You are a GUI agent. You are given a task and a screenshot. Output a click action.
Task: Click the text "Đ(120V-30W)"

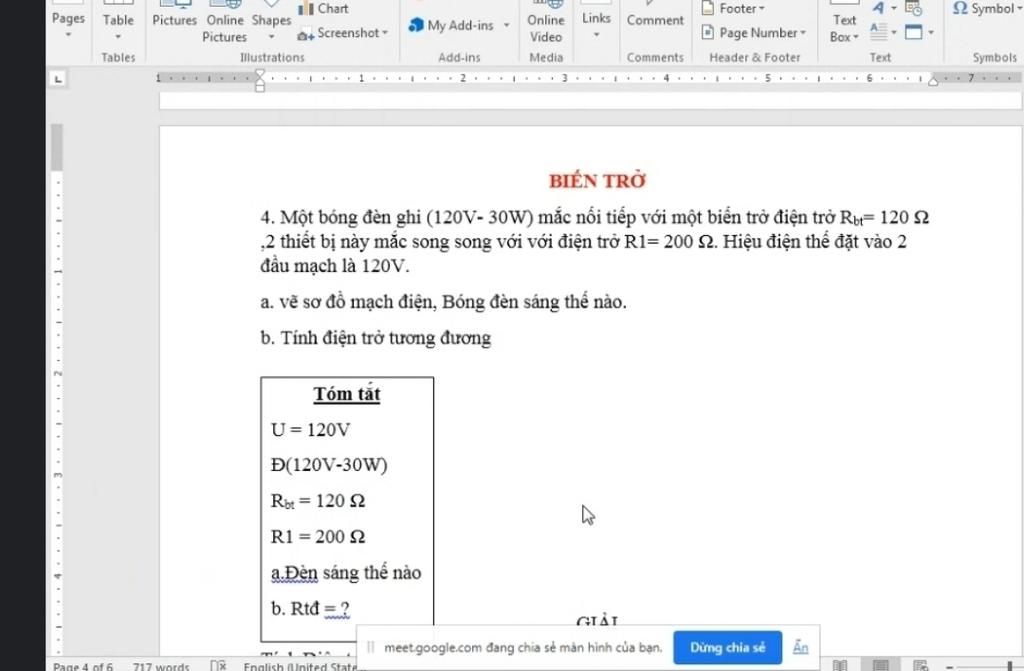tap(329, 465)
